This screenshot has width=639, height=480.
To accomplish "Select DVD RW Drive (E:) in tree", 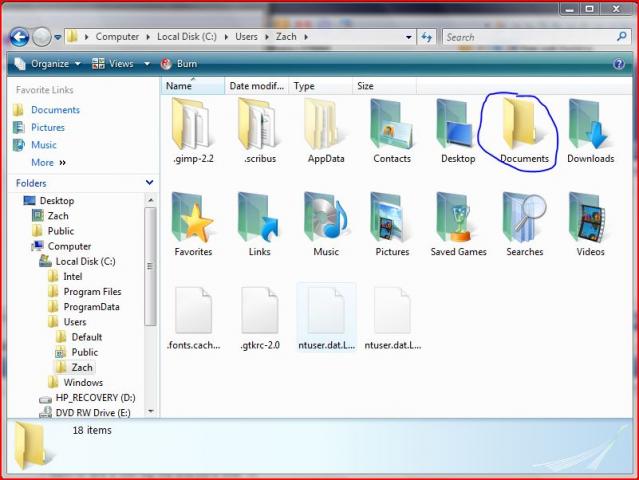I will coord(93,413).
